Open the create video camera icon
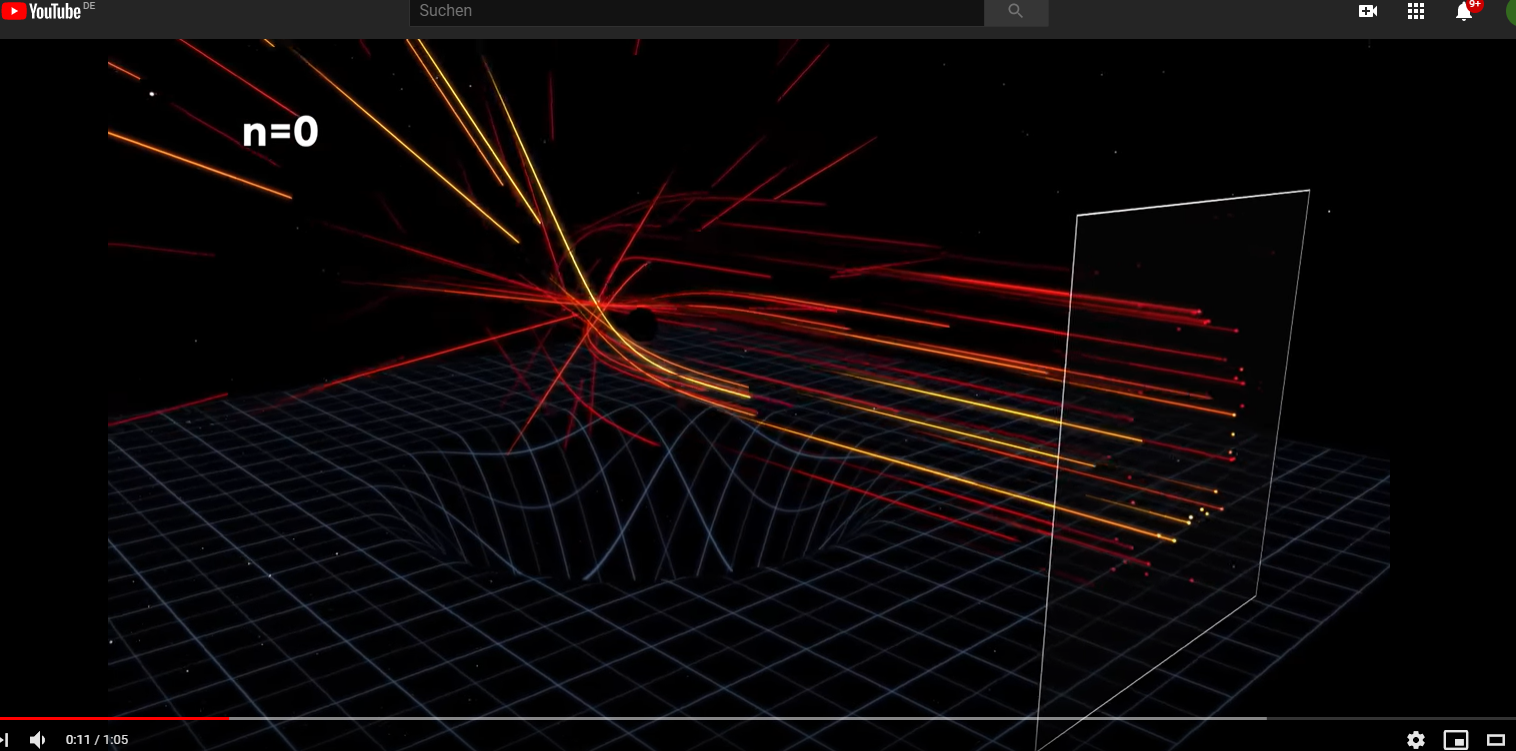Viewport: 1516px width, 751px height. click(1368, 11)
